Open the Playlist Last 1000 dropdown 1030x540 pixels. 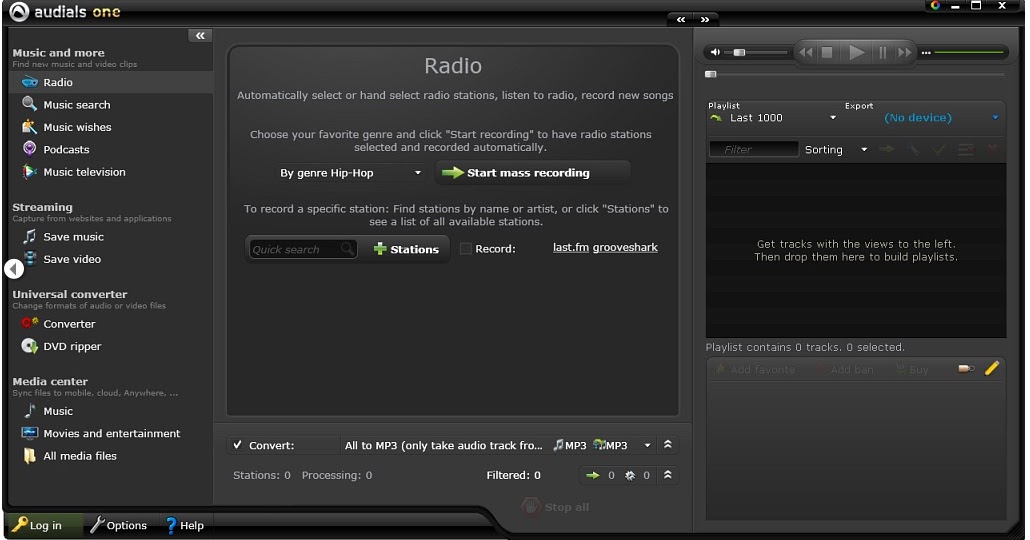(x=772, y=118)
